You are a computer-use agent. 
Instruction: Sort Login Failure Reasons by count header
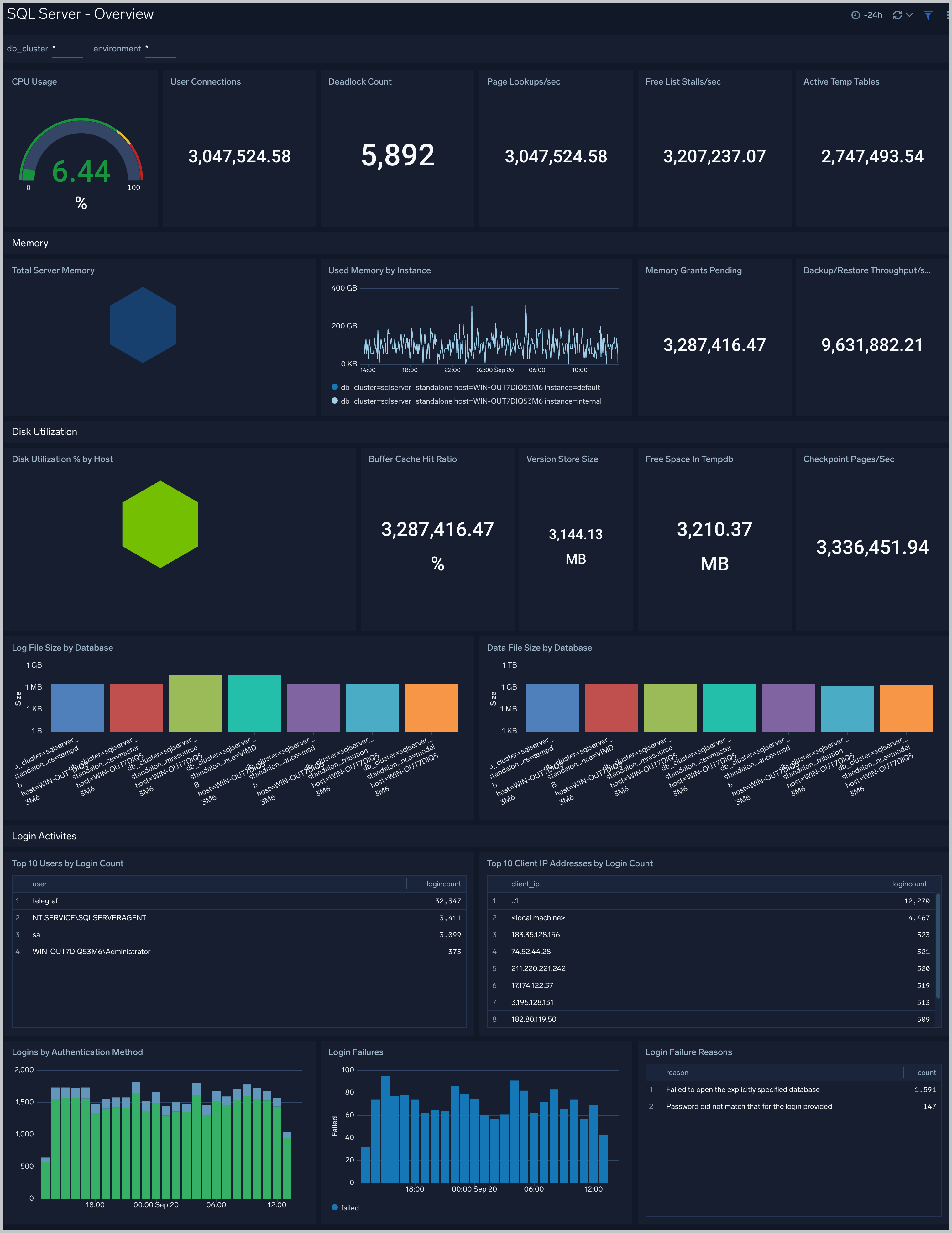926,1072
